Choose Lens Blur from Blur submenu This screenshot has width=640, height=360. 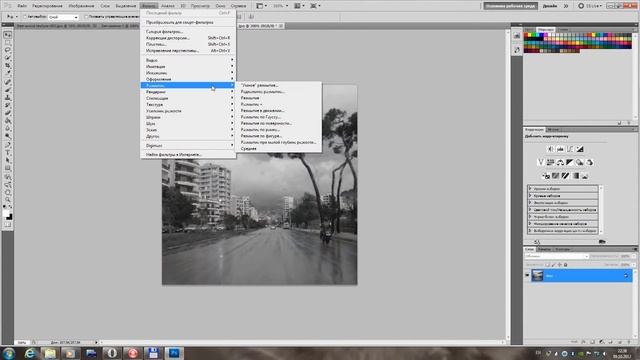click(279, 142)
